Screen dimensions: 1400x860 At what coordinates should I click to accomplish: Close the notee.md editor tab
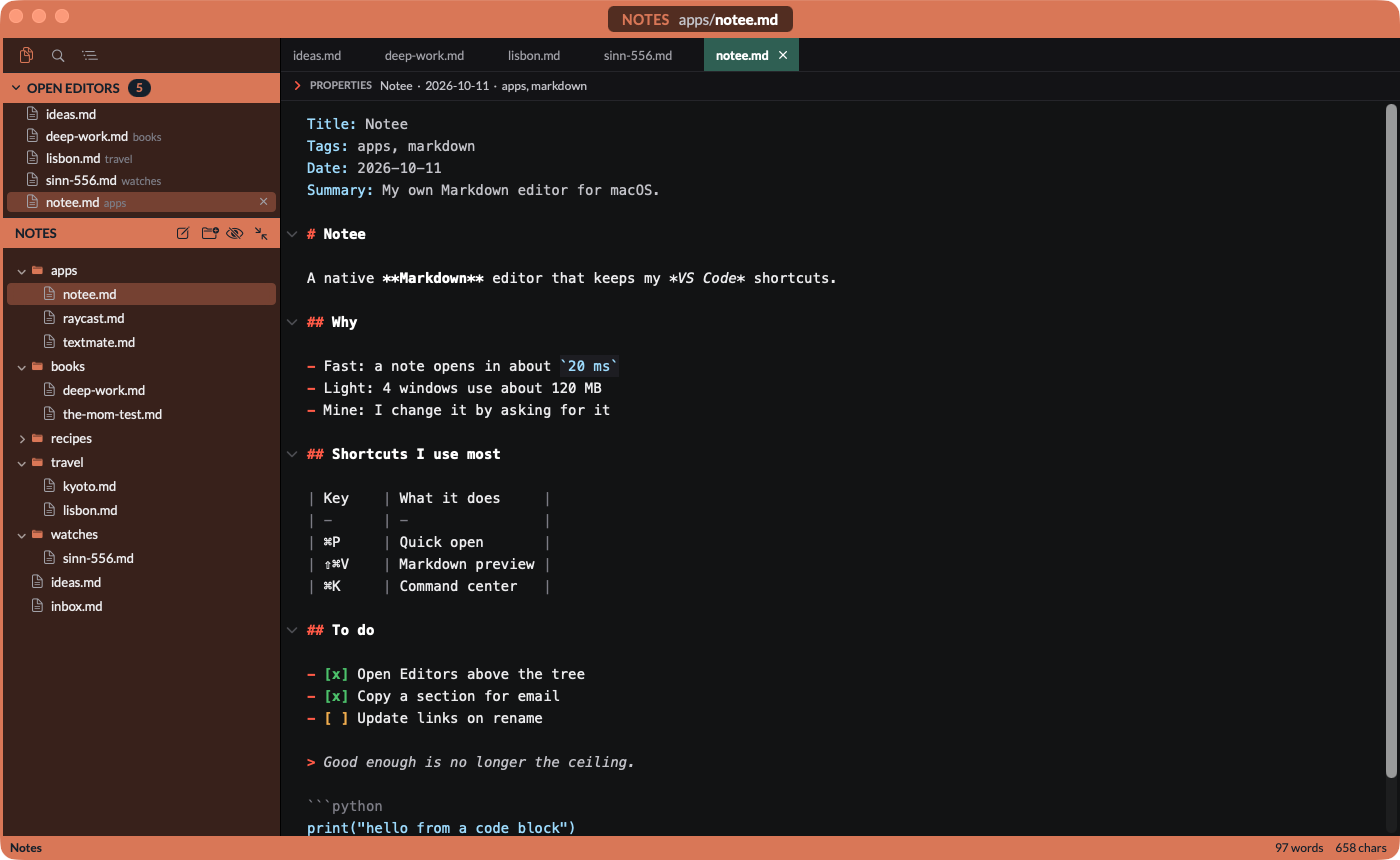click(x=783, y=55)
